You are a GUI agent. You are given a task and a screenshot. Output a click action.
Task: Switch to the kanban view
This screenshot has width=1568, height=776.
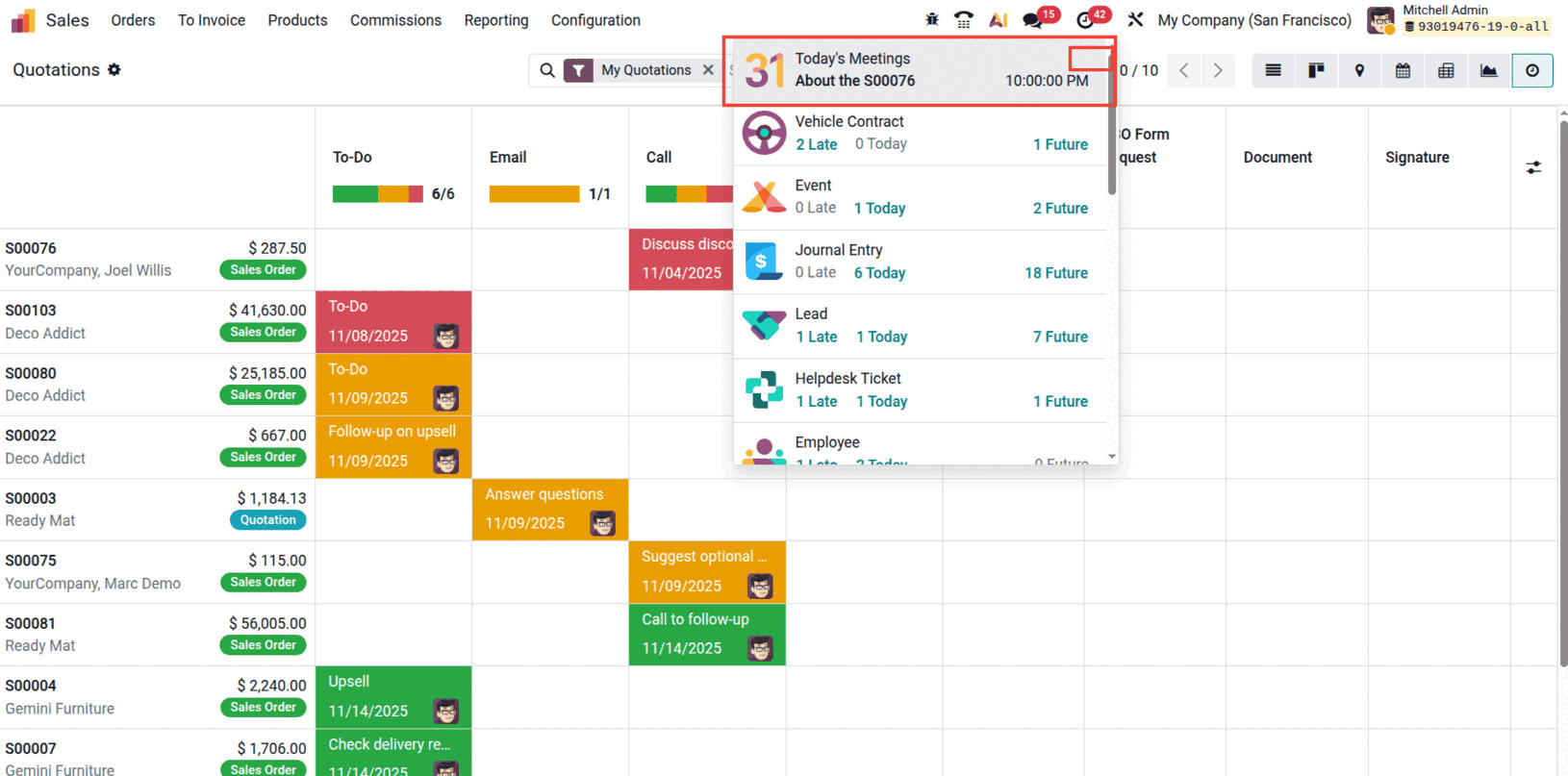pos(1316,70)
